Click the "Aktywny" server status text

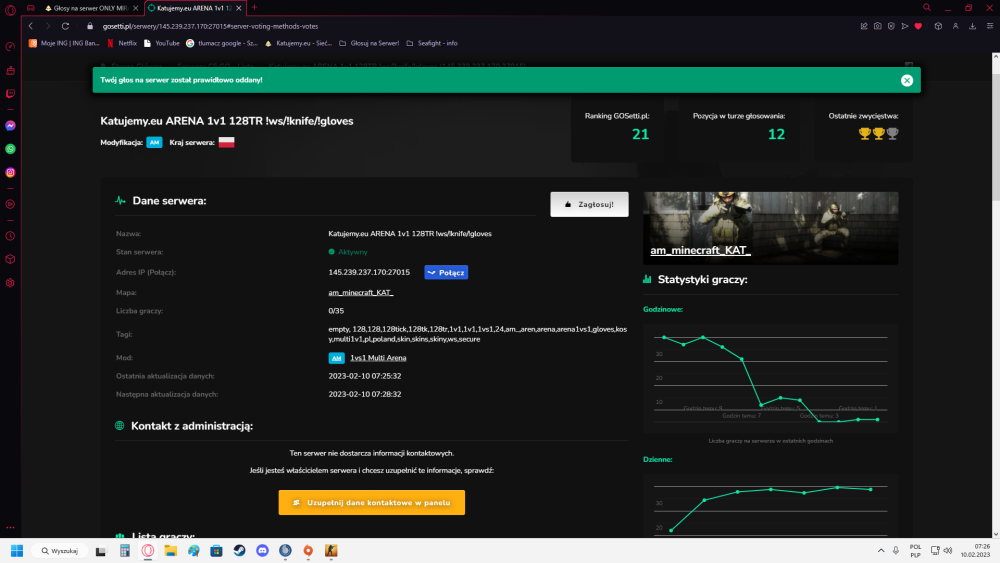pos(353,252)
